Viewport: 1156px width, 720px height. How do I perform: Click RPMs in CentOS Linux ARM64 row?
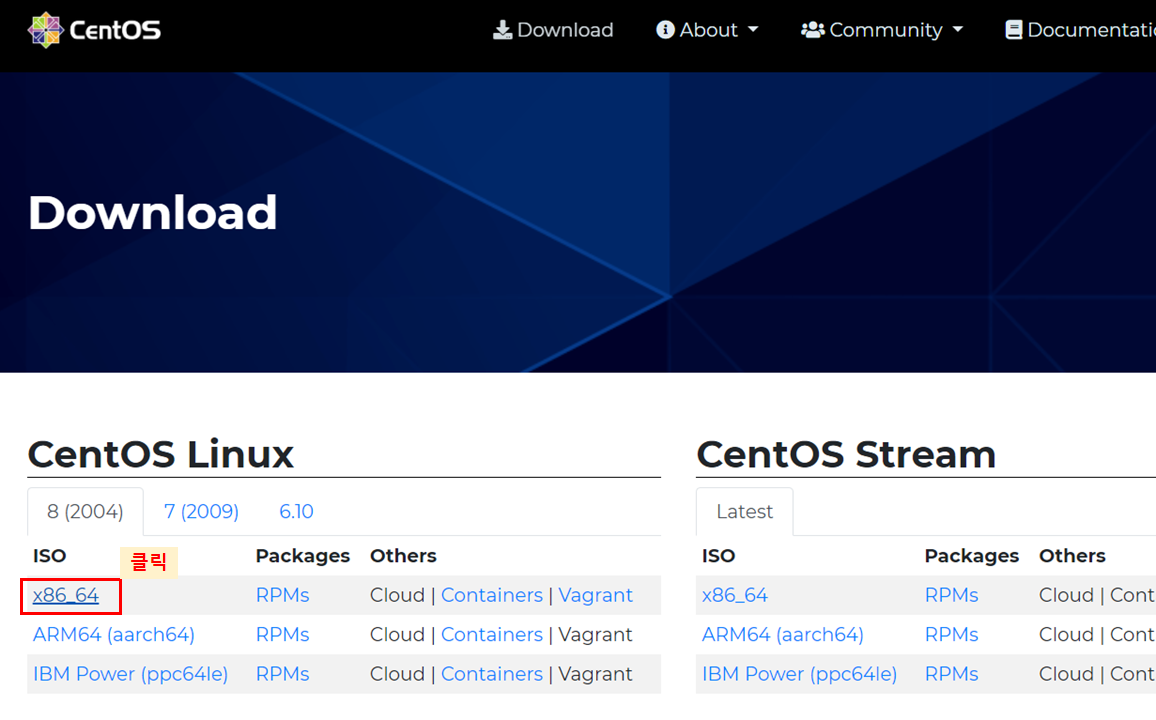pyautogui.click(x=282, y=635)
